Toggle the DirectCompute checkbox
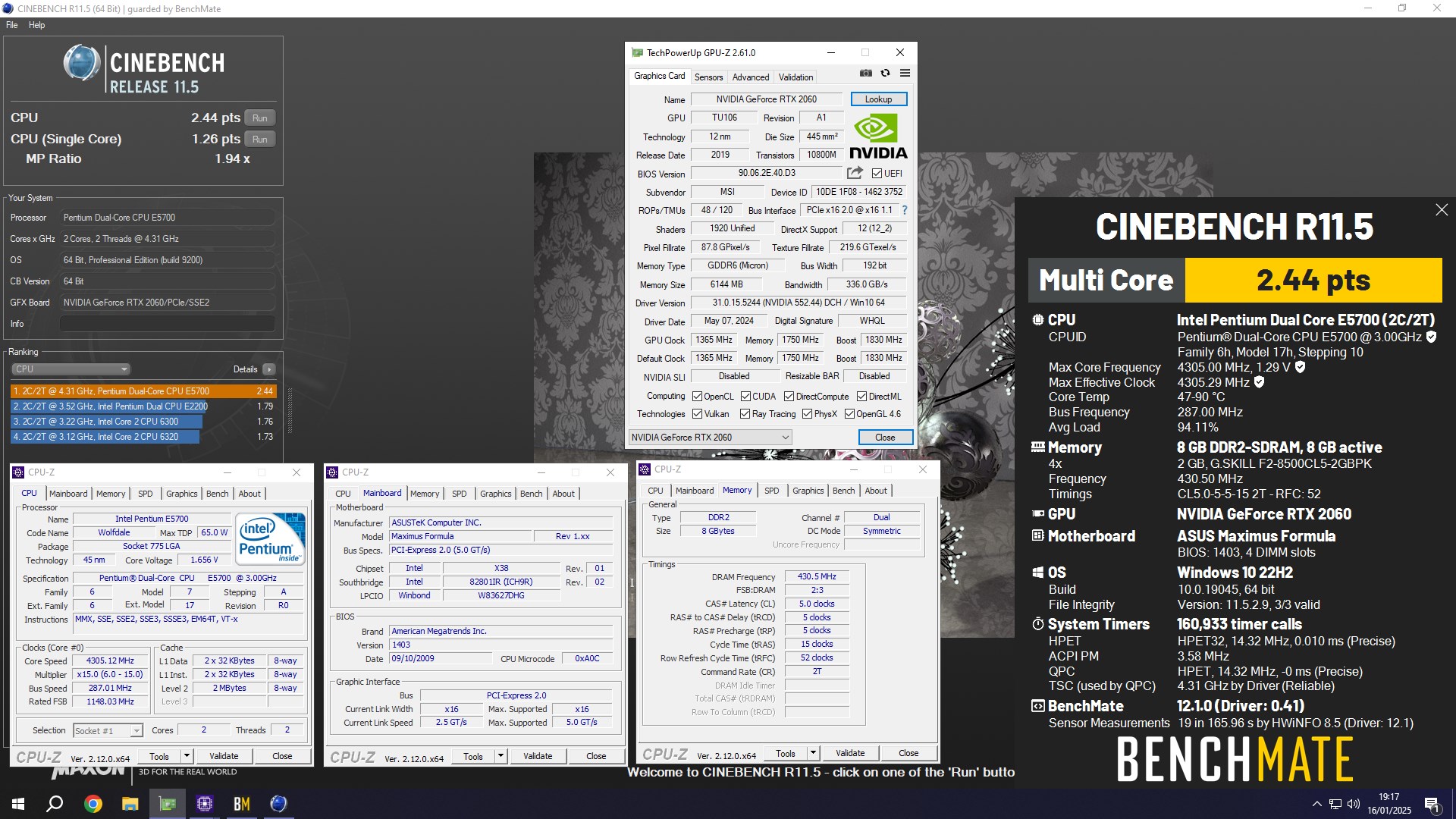Image resolution: width=1456 pixels, height=819 pixels. coord(789,397)
